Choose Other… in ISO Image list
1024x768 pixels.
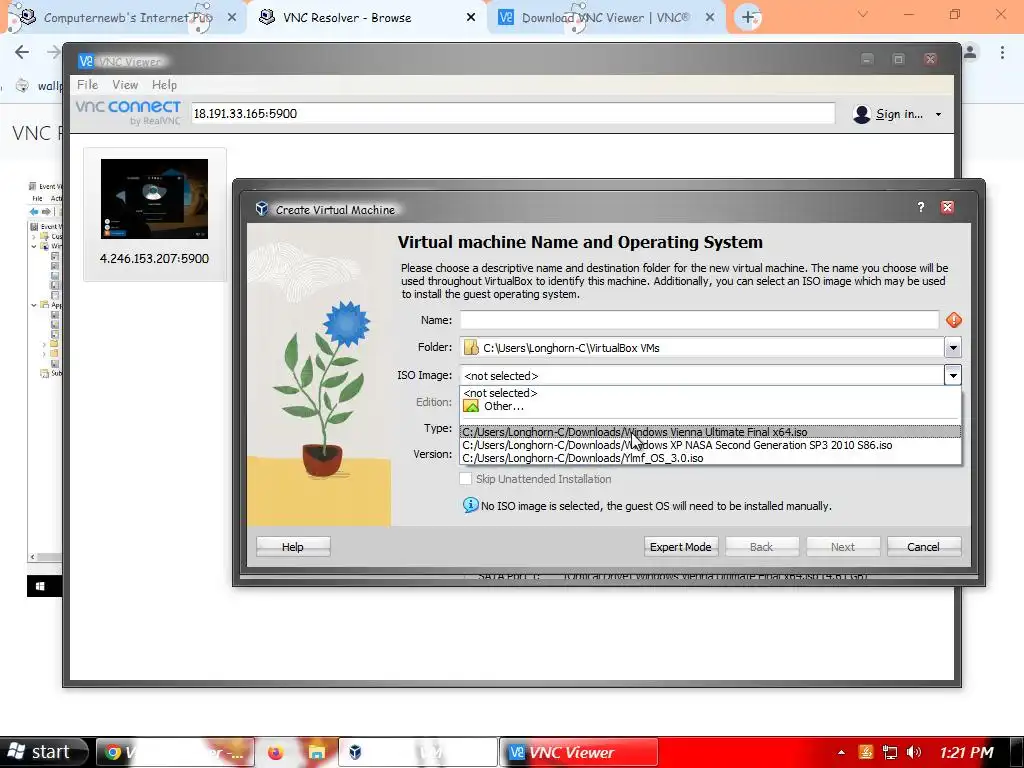click(x=711, y=406)
